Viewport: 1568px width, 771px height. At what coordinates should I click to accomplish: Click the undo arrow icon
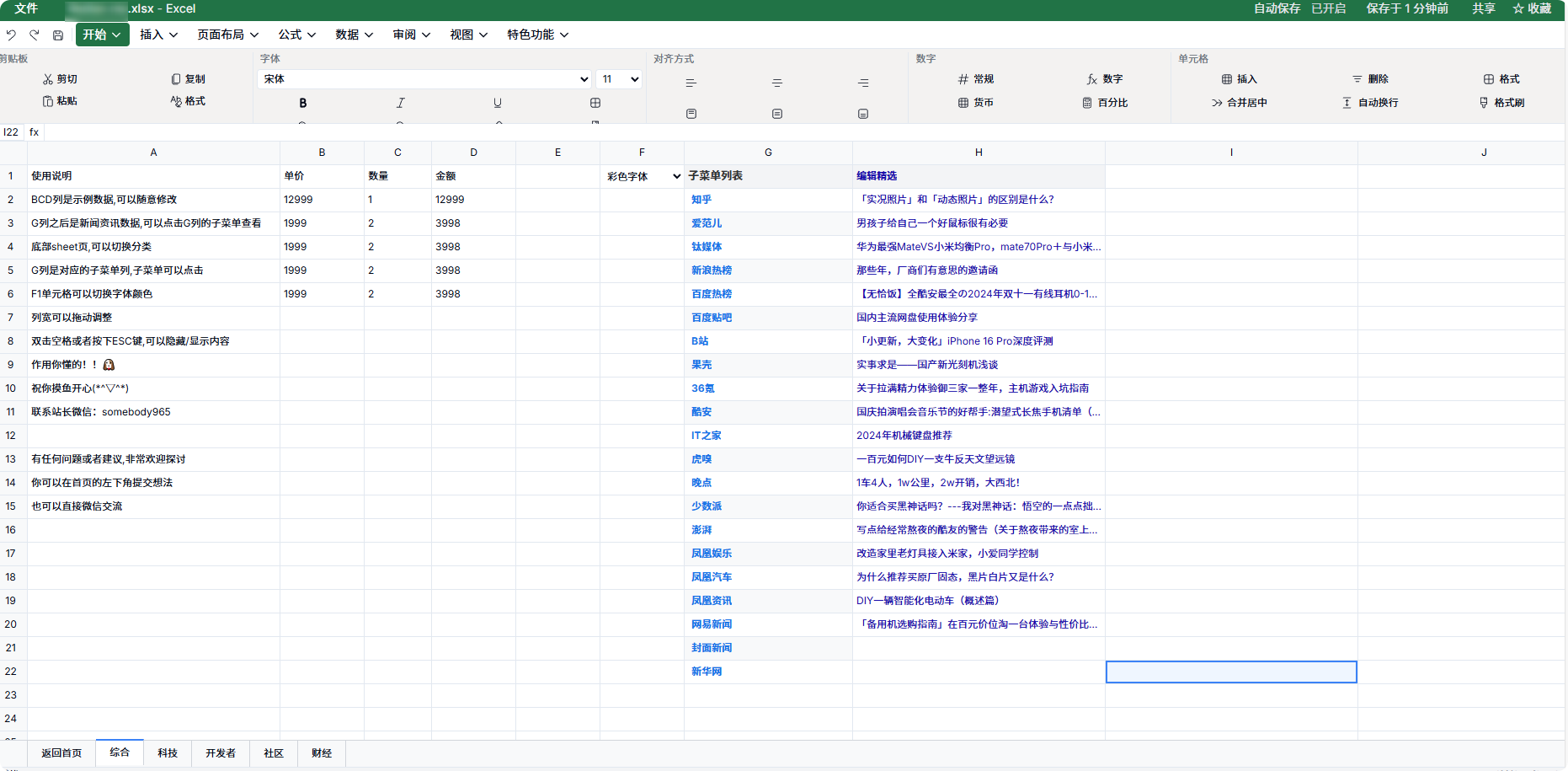pyautogui.click(x=11, y=35)
